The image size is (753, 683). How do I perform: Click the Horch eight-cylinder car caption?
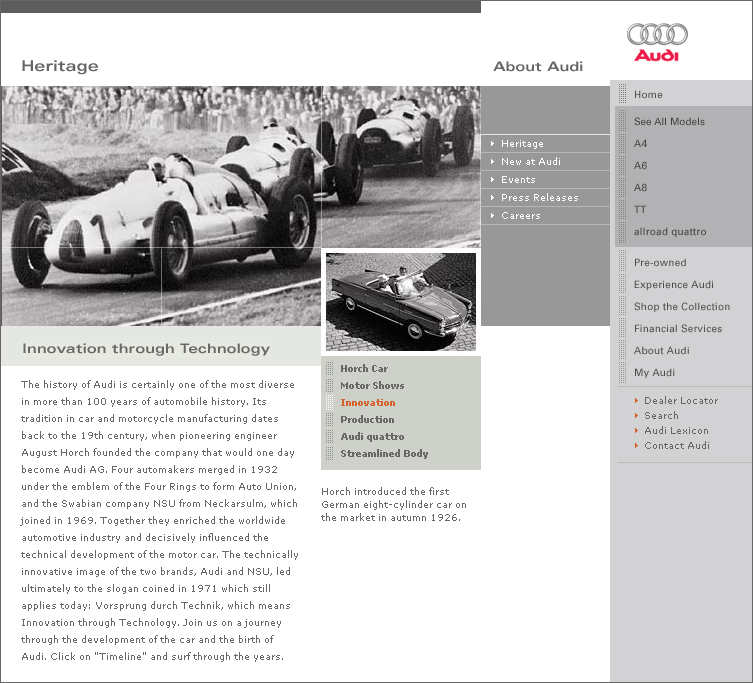point(394,504)
